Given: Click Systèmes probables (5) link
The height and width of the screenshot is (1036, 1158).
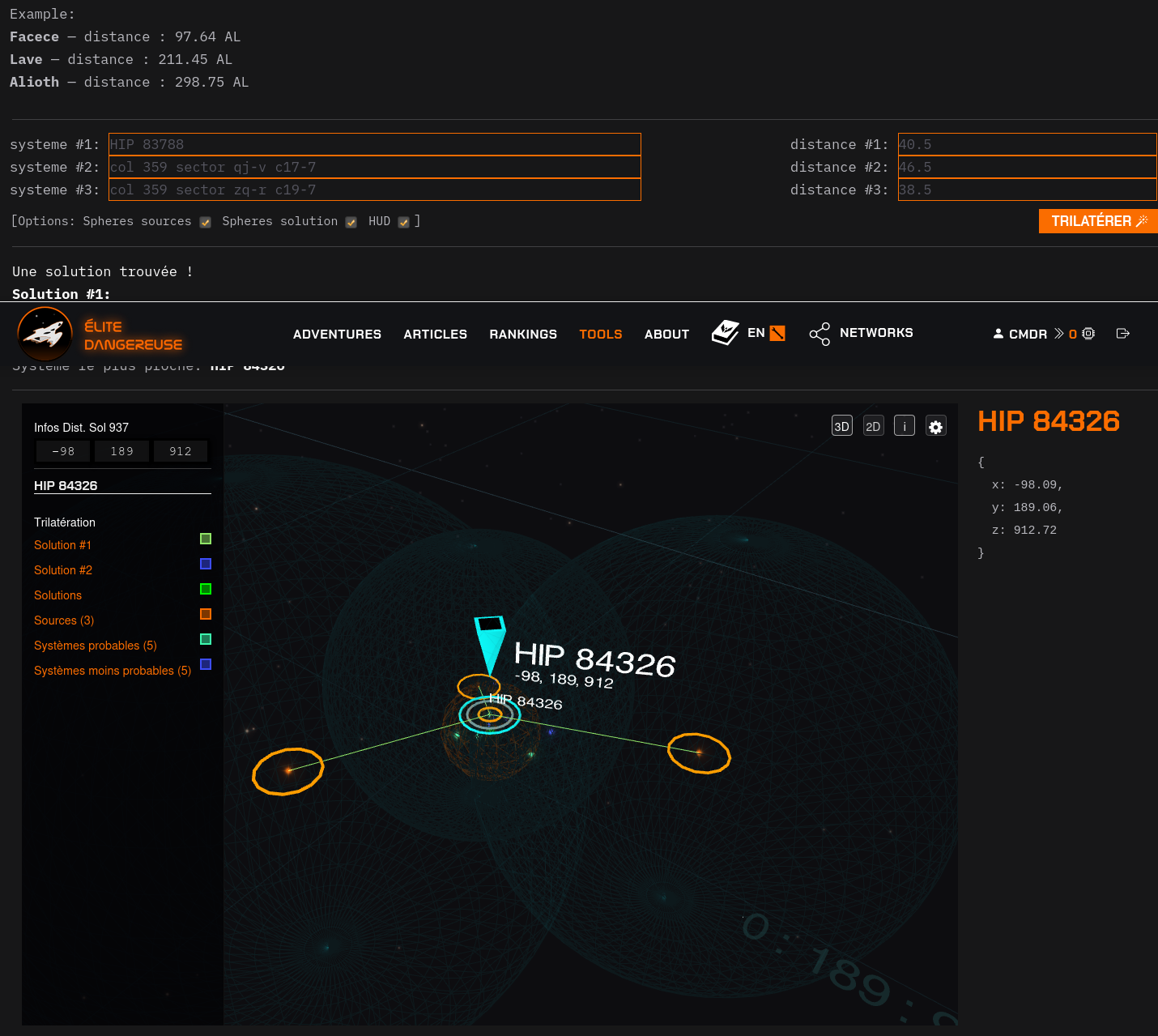Looking at the screenshot, I should [96, 646].
